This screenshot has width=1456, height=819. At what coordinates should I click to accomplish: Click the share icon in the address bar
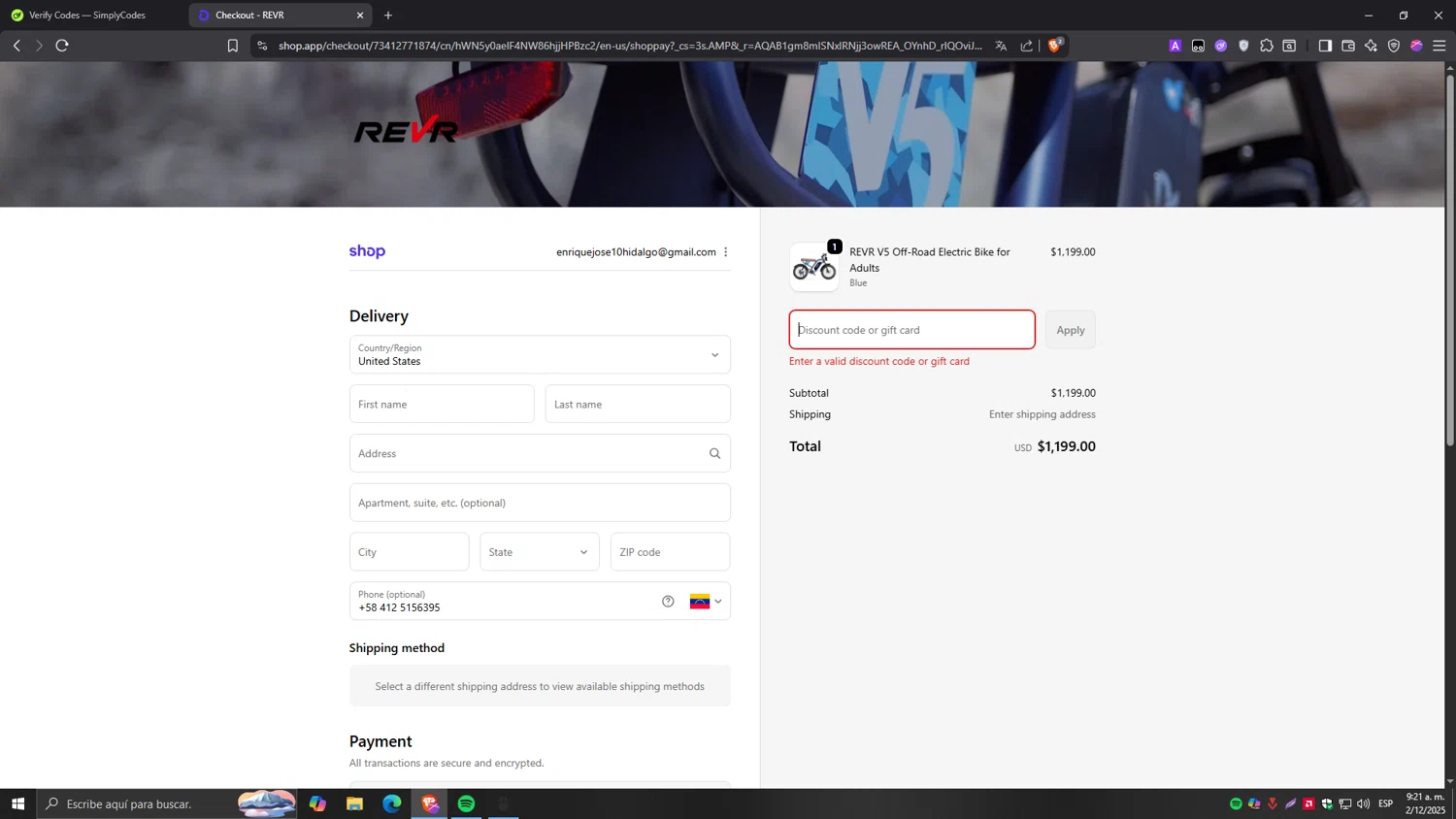point(1026,46)
